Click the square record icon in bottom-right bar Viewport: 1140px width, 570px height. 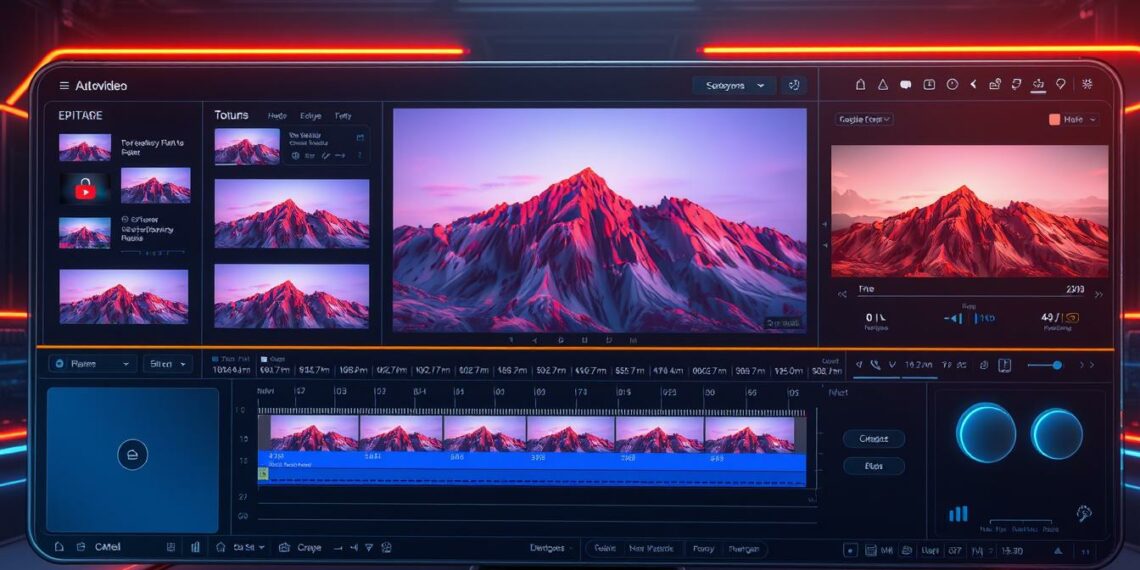850,550
